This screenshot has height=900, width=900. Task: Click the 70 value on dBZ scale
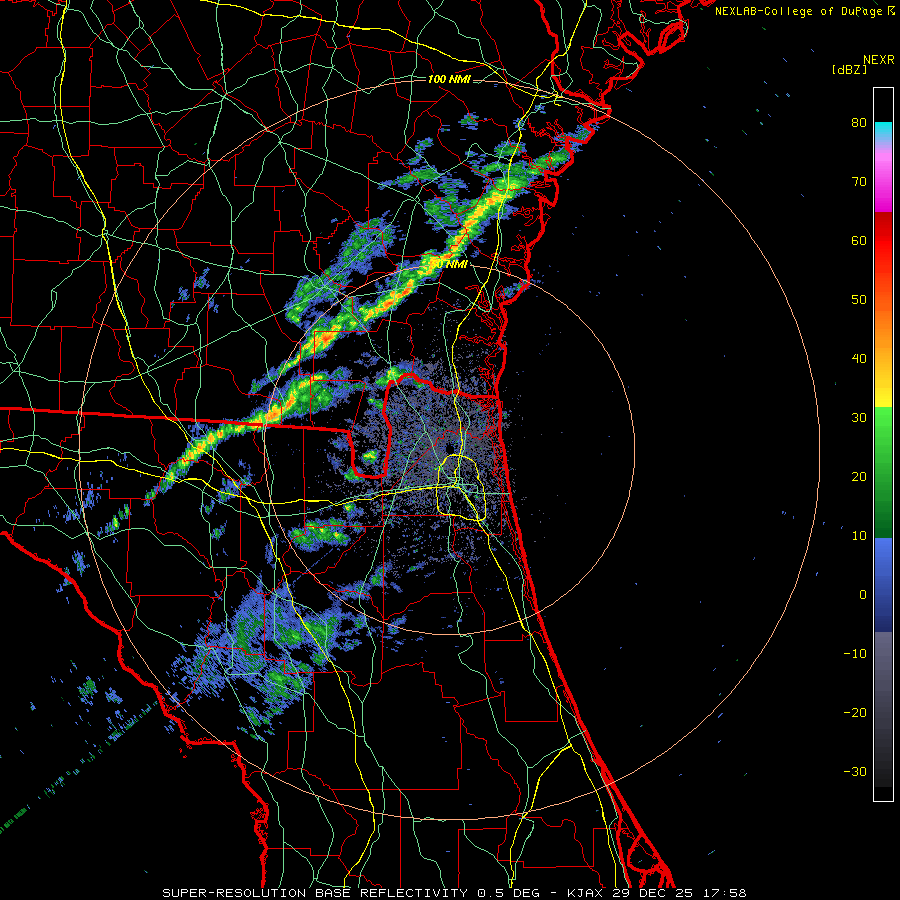859,182
